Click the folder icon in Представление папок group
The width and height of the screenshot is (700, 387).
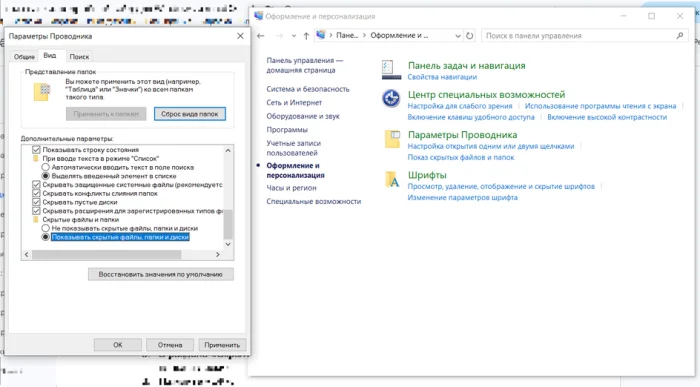tap(42, 92)
